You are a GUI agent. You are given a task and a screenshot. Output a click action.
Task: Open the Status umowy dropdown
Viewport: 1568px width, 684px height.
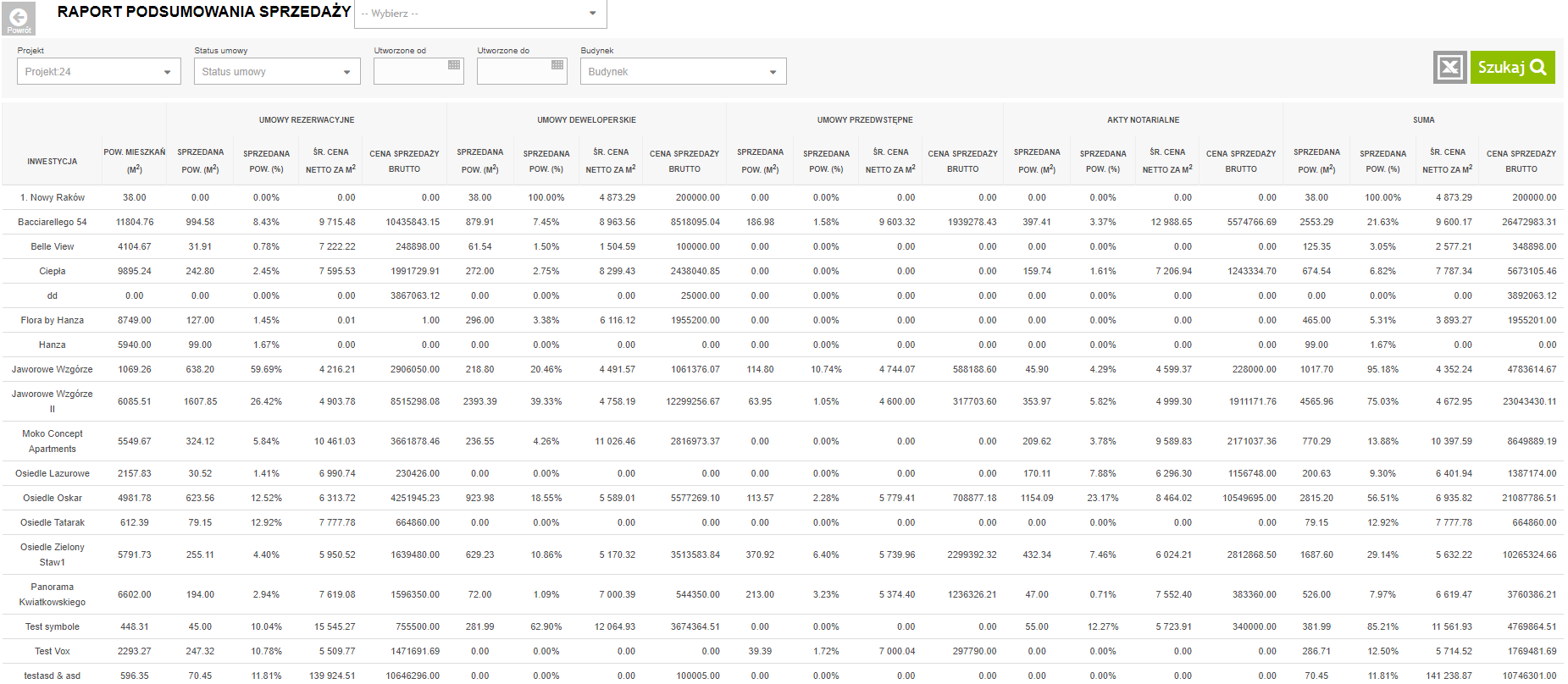(277, 71)
